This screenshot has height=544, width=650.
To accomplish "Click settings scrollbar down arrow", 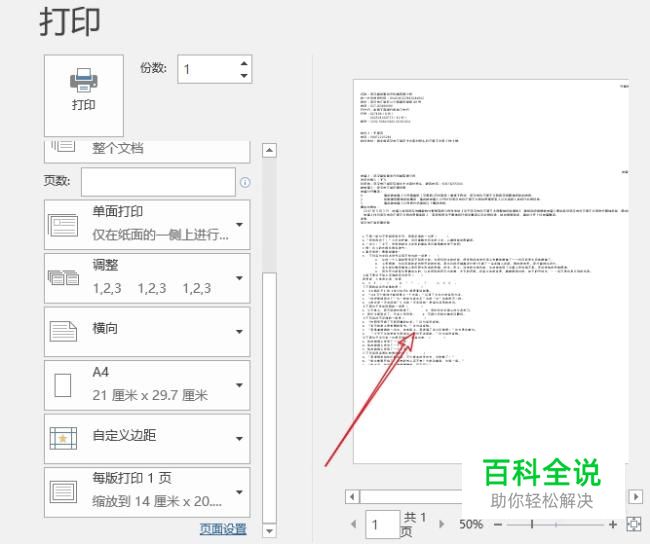I will [x=269, y=531].
